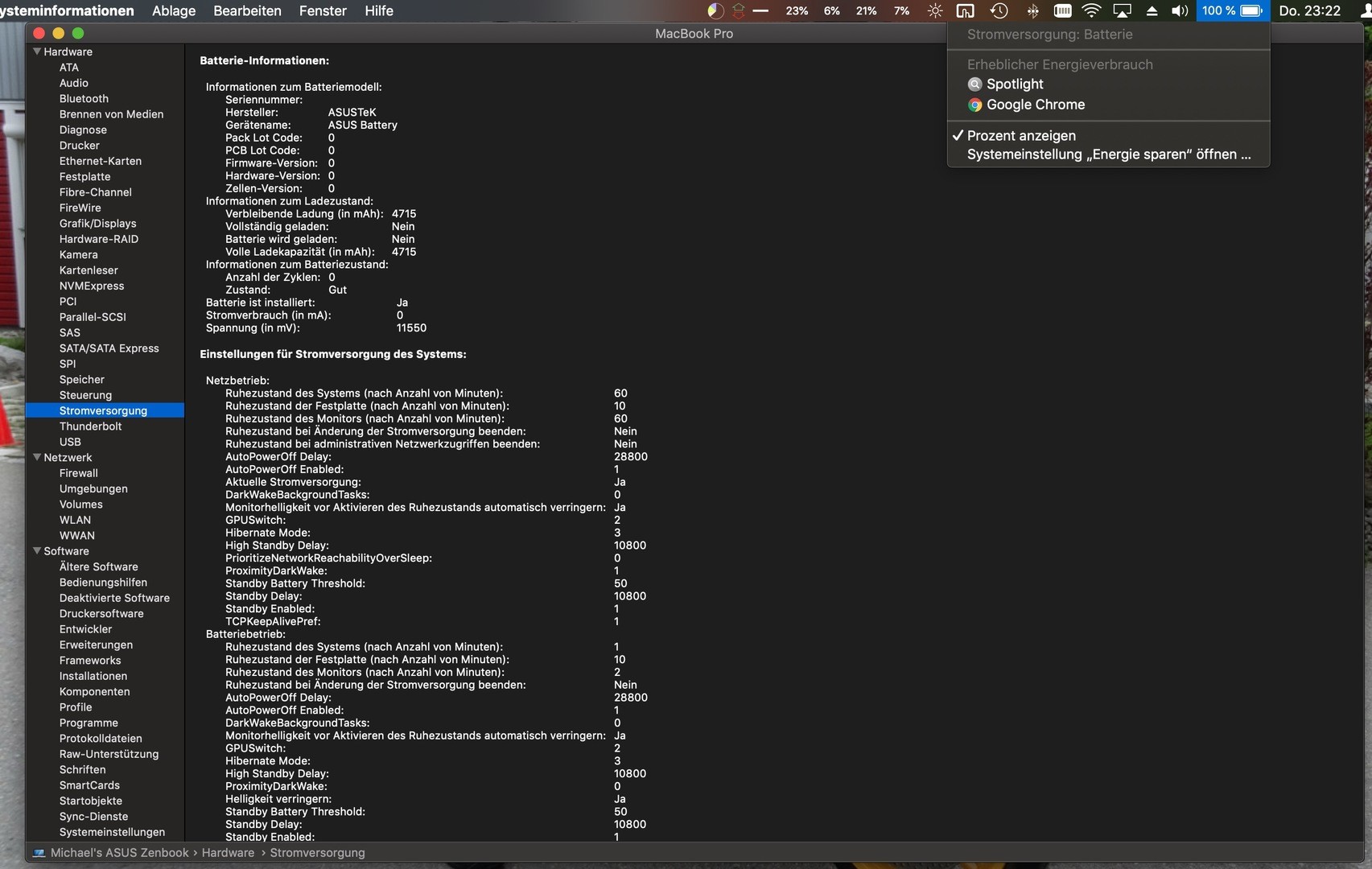Image resolution: width=1372 pixels, height=869 pixels.
Task: Click the pie-chart status icon in menu bar
Action: coord(715,11)
